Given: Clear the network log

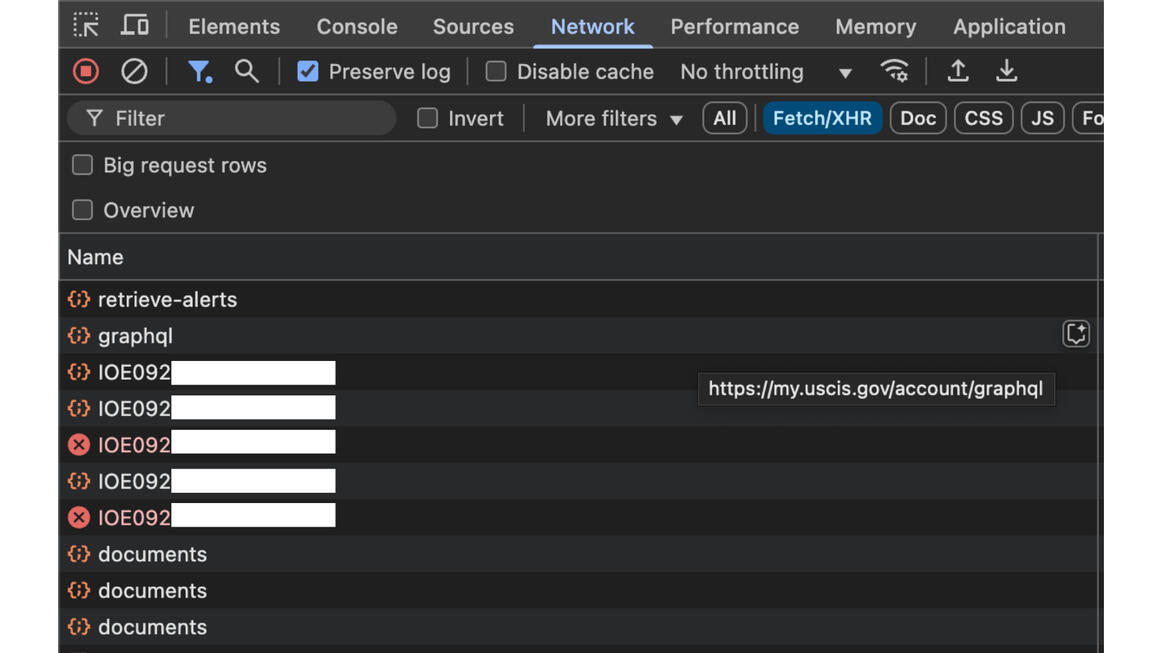Looking at the screenshot, I should [x=134, y=71].
